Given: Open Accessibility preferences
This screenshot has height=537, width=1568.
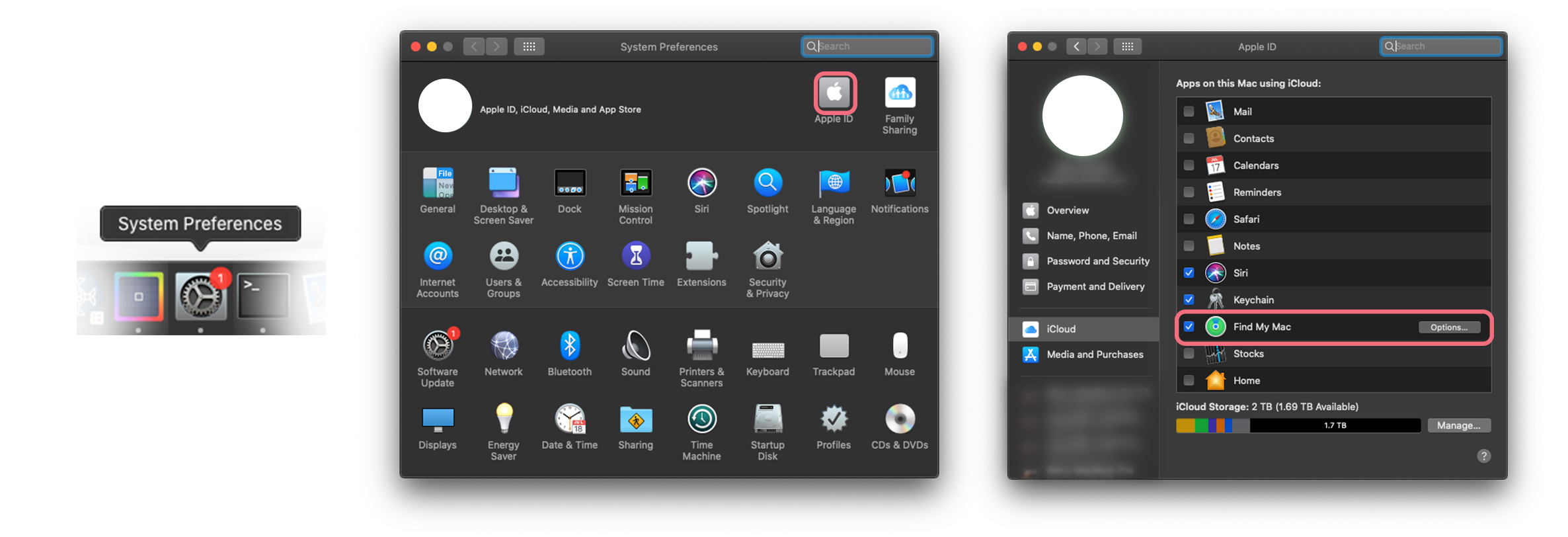Looking at the screenshot, I should 570,256.
